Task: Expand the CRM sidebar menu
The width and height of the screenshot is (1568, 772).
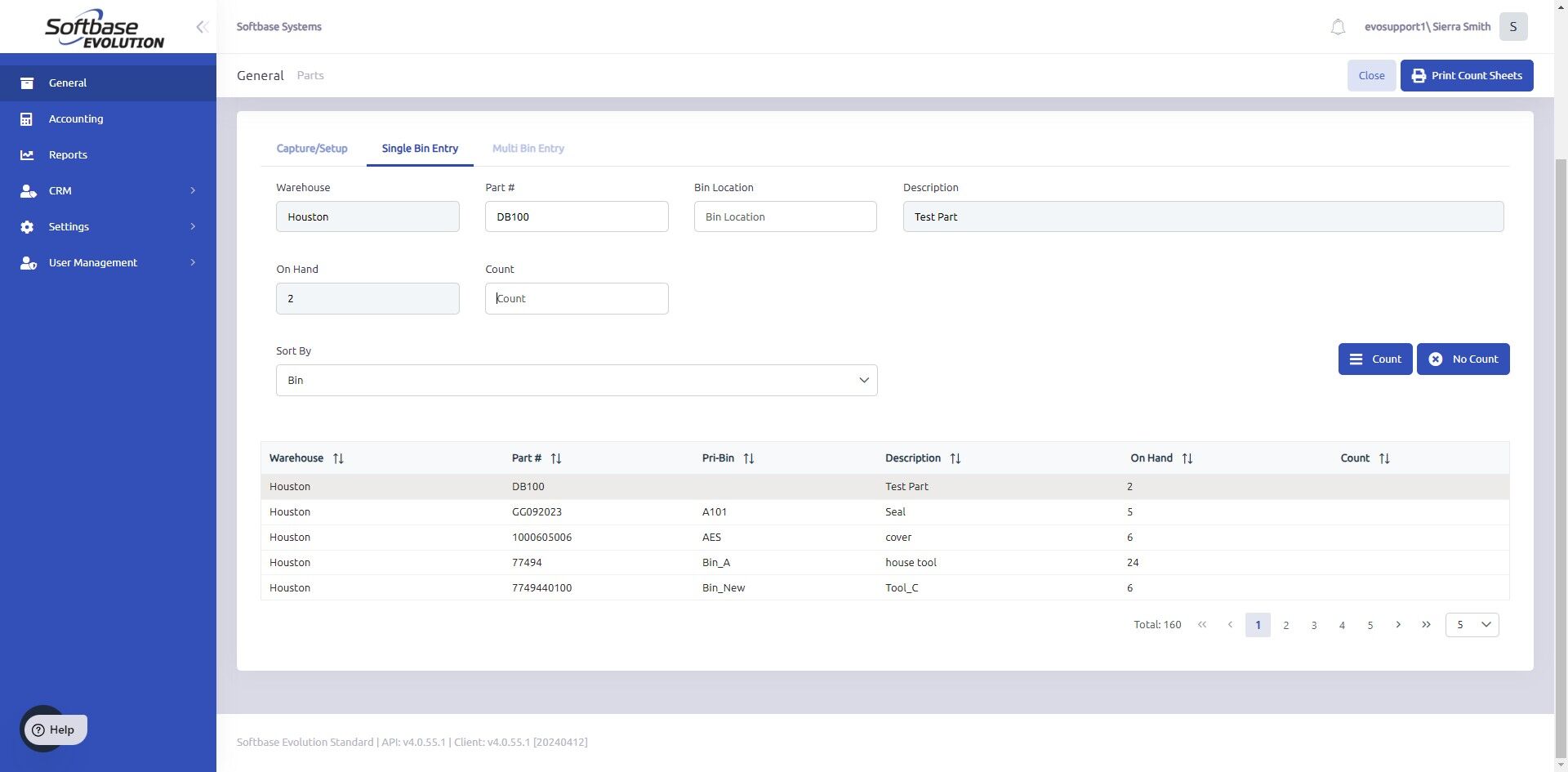Action: (x=193, y=191)
